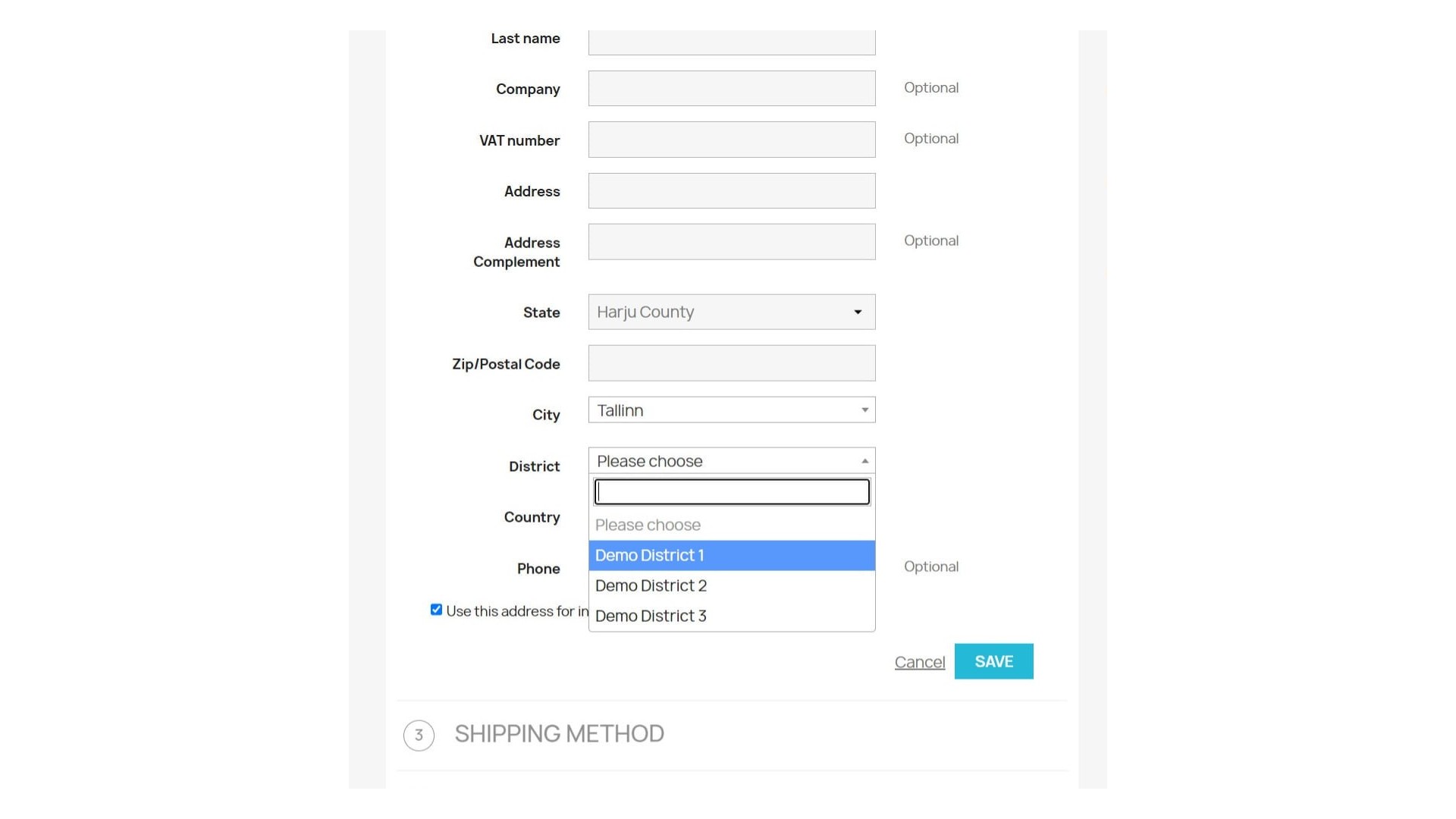Click the State dropdown arrow icon

(x=858, y=312)
